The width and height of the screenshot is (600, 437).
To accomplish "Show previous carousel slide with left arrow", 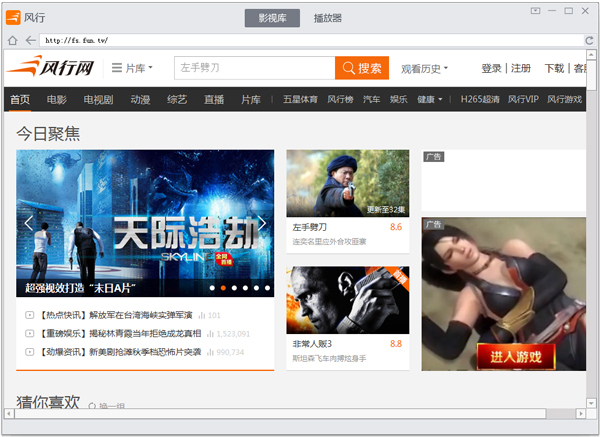I will click(x=29, y=223).
